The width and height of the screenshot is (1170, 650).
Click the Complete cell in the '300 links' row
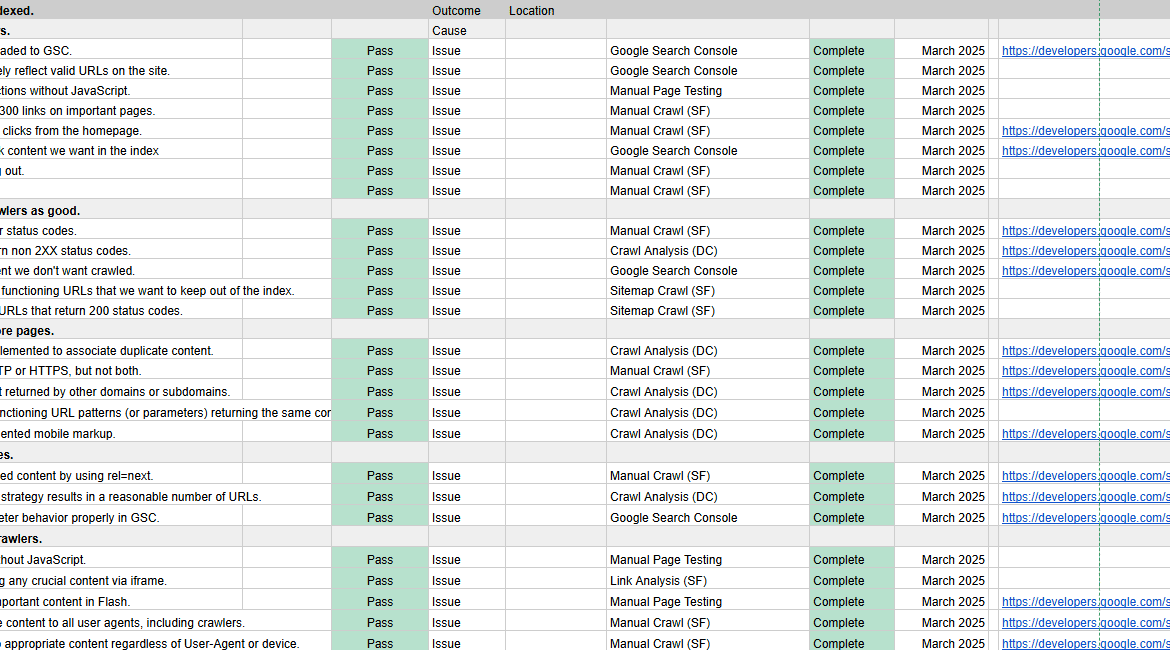851,110
